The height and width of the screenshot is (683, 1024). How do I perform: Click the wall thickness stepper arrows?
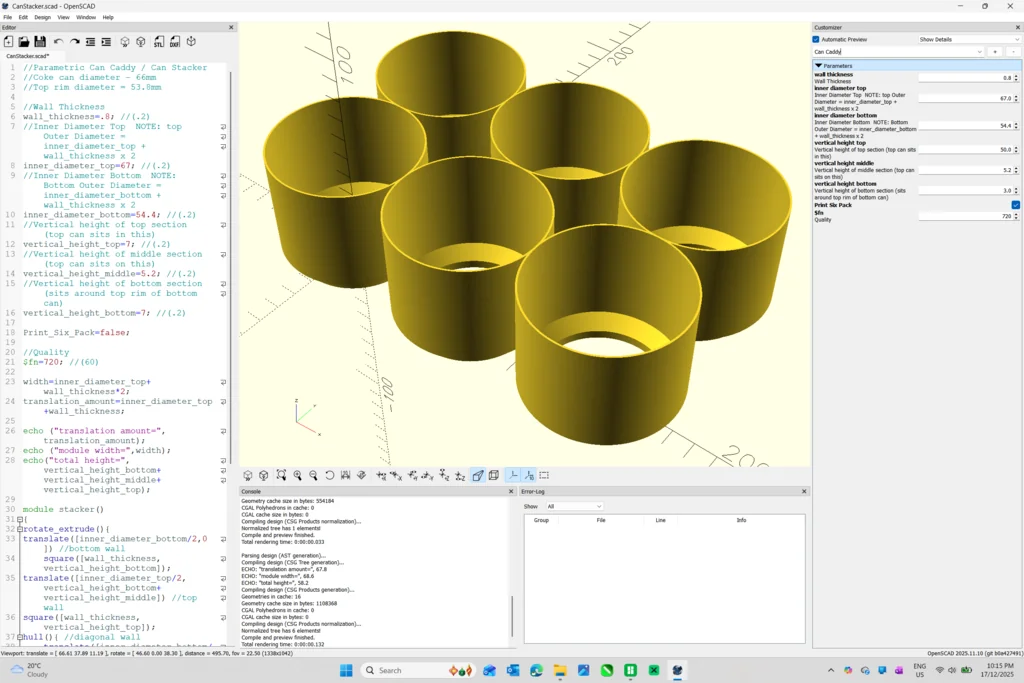coord(1016,78)
